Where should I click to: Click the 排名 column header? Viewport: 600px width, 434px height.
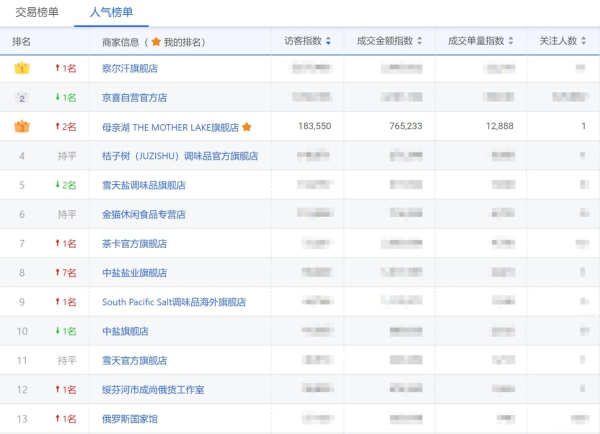pos(21,41)
